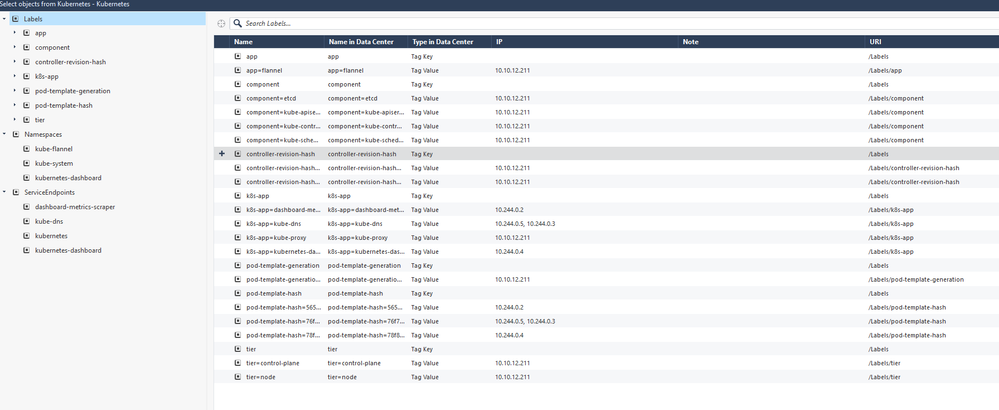The image size is (999, 410).
Task: Click the icon next to app=flannel row
Action: tap(238, 71)
